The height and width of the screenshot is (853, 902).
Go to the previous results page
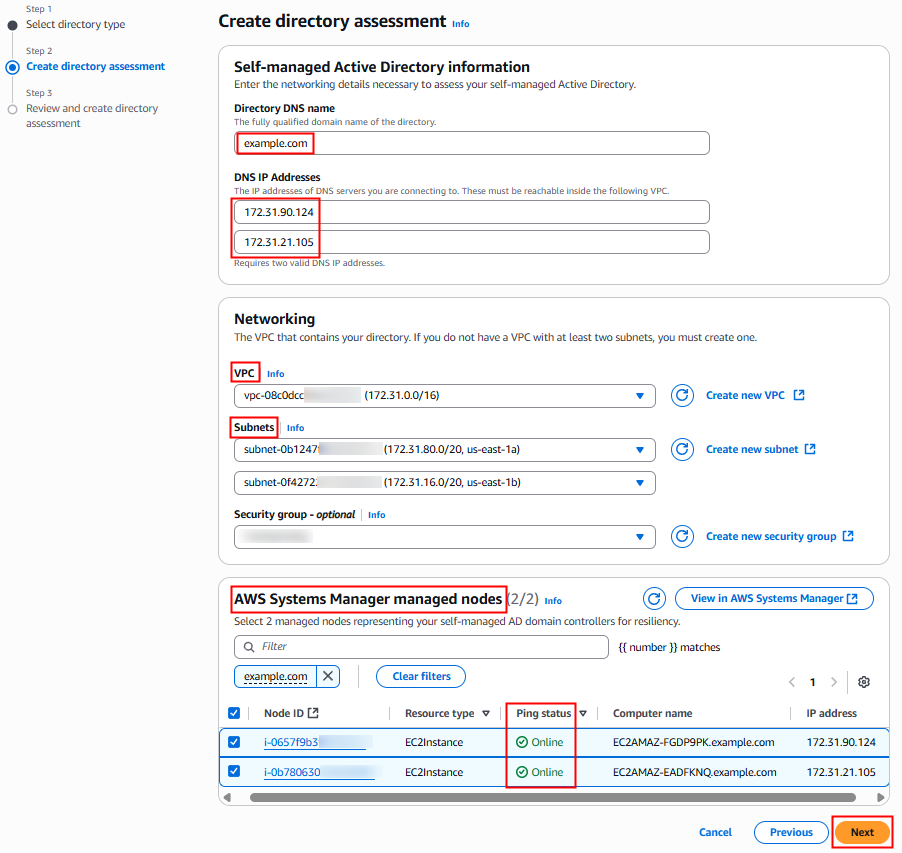(x=792, y=682)
